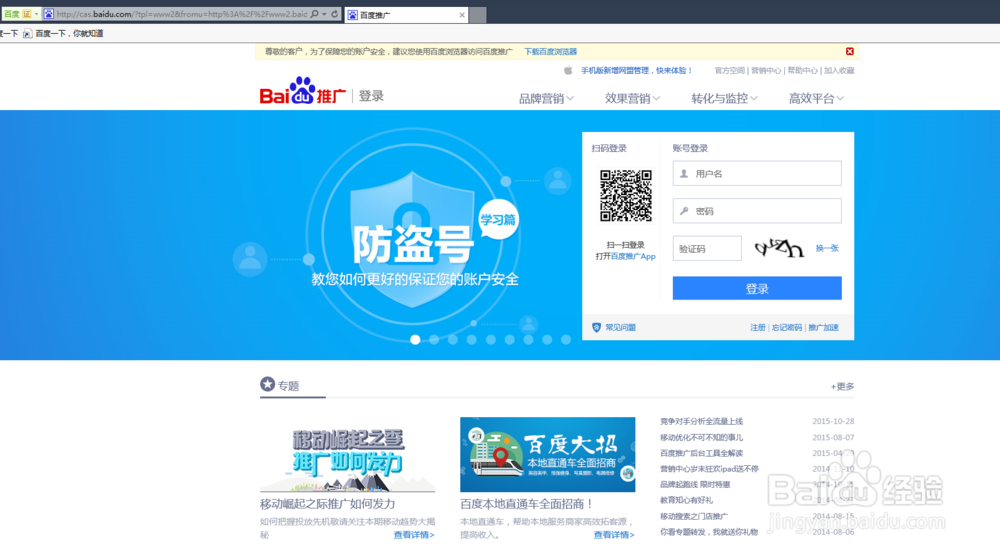Open news item 百度推广后台工具全解读
This screenshot has width=1000, height=556.
point(701,453)
